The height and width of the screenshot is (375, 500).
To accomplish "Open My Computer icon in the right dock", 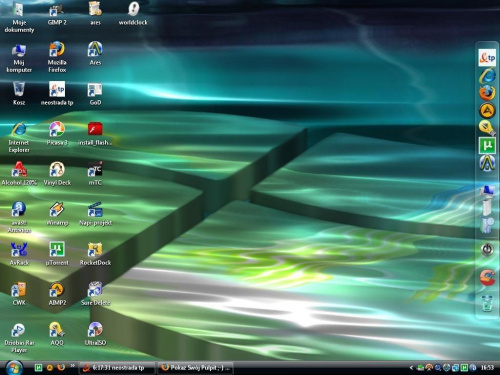I will coord(487,191).
